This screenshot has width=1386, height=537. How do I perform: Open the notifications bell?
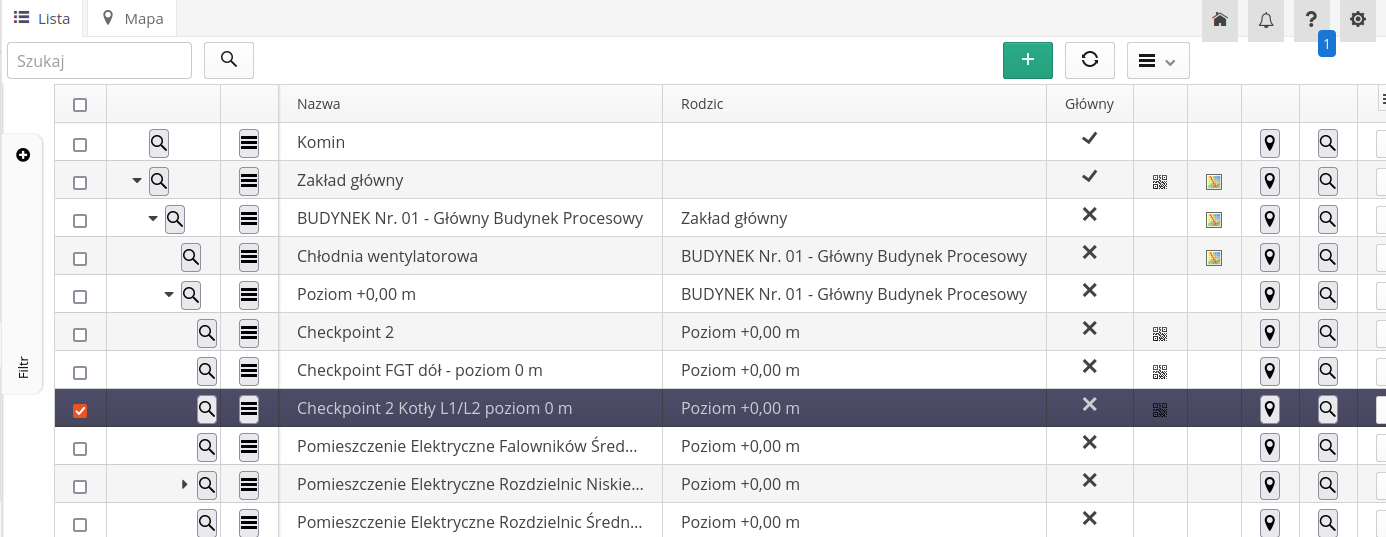(x=1266, y=20)
